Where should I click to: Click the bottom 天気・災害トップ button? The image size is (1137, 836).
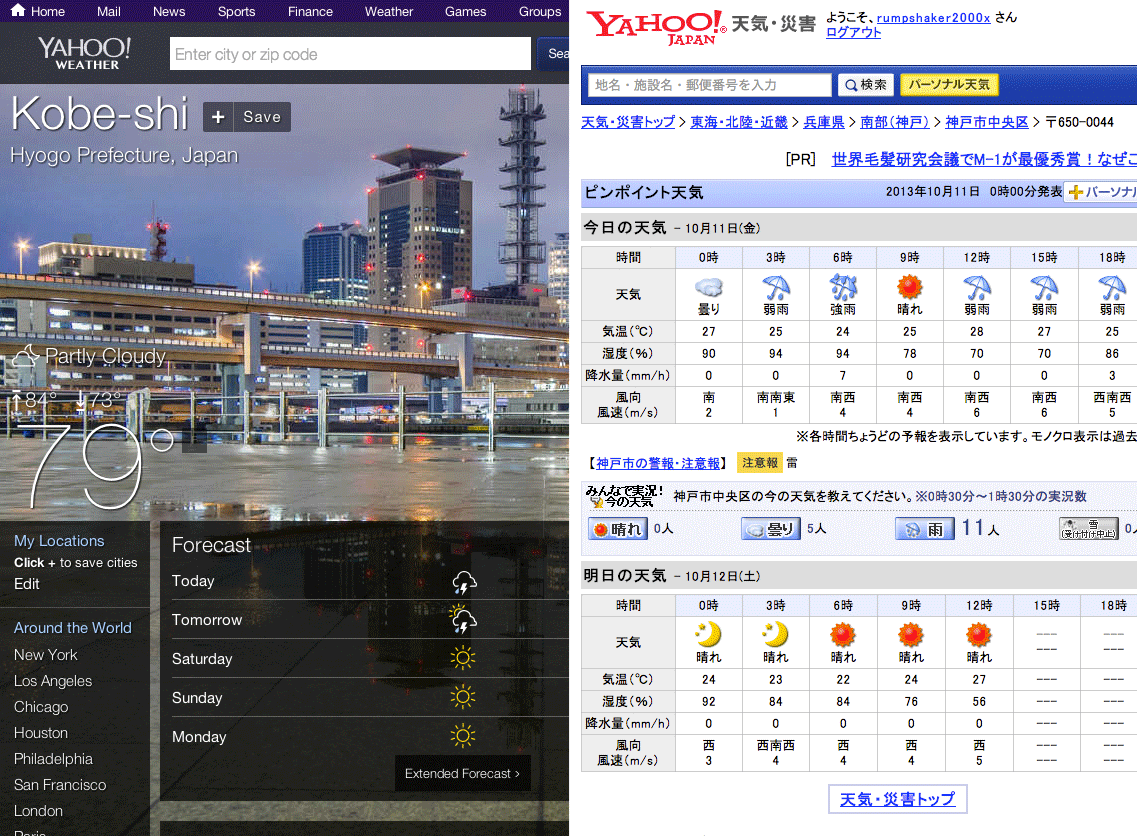(x=898, y=799)
